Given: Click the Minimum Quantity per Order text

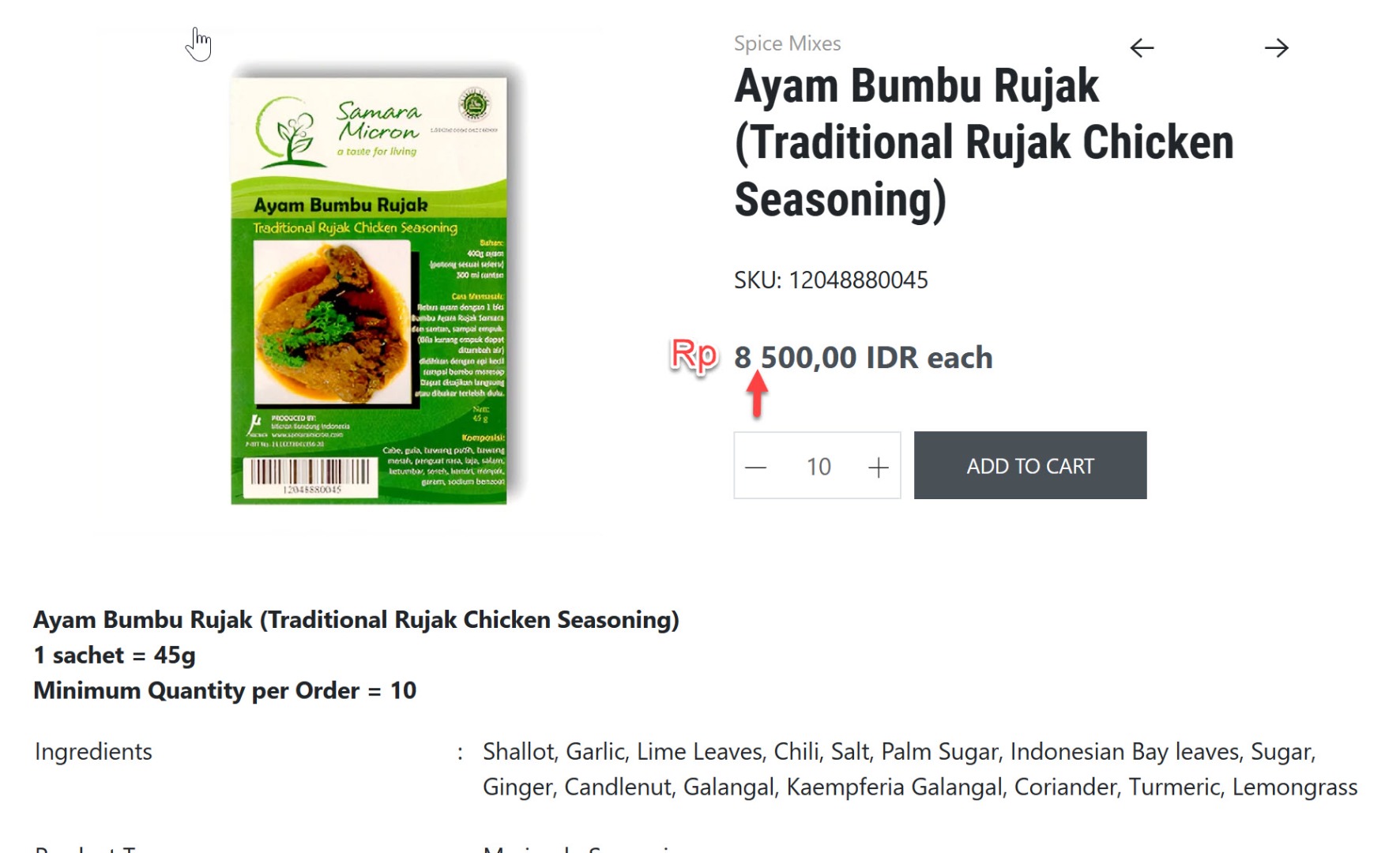Looking at the screenshot, I should 225,690.
